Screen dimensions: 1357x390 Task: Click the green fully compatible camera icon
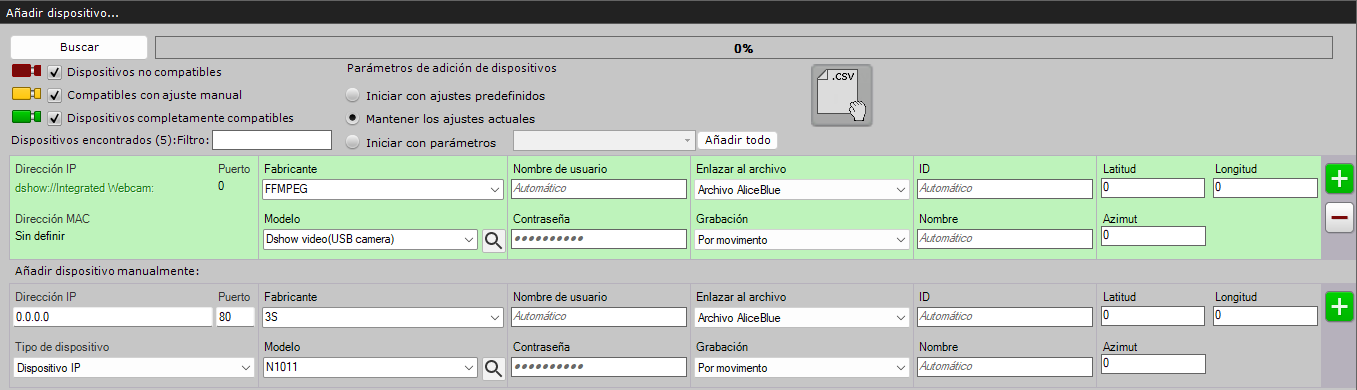[x=26, y=117]
